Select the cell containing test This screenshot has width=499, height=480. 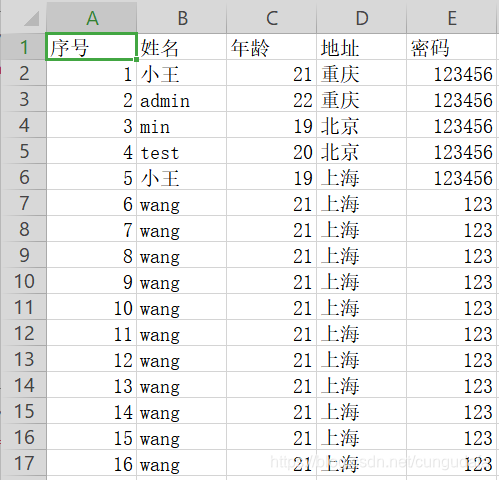tap(182, 151)
